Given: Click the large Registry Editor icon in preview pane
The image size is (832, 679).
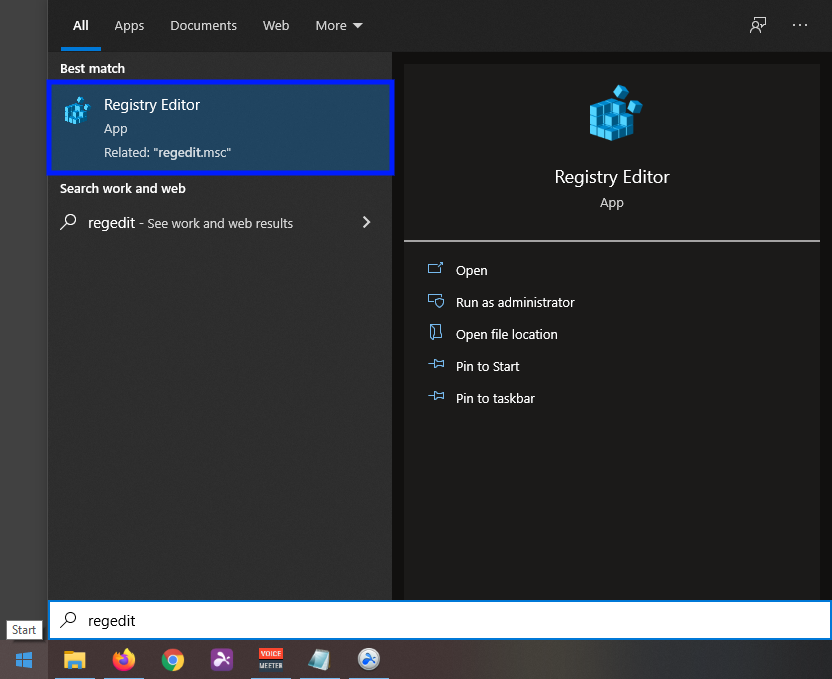Looking at the screenshot, I should tap(611, 113).
